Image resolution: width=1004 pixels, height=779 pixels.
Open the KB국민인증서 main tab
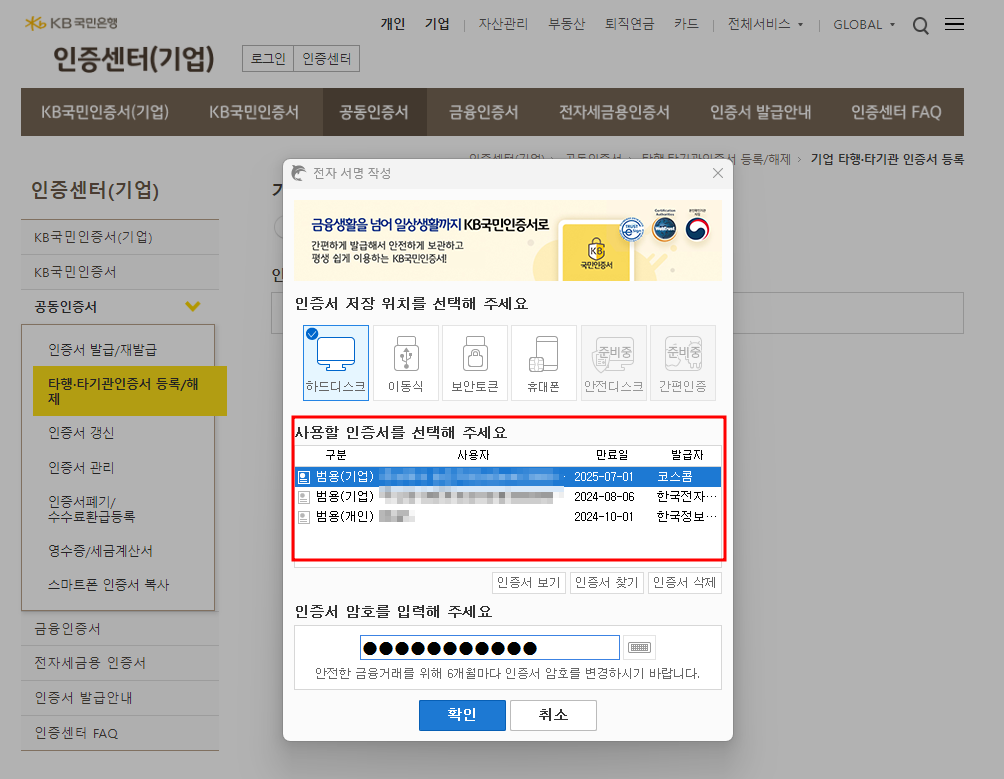[254, 112]
